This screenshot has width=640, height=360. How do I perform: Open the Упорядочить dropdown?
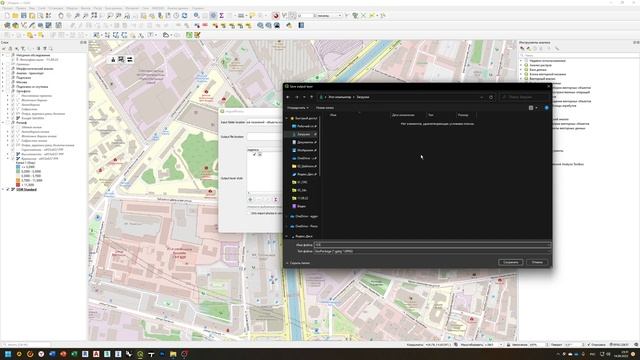tap(298, 108)
